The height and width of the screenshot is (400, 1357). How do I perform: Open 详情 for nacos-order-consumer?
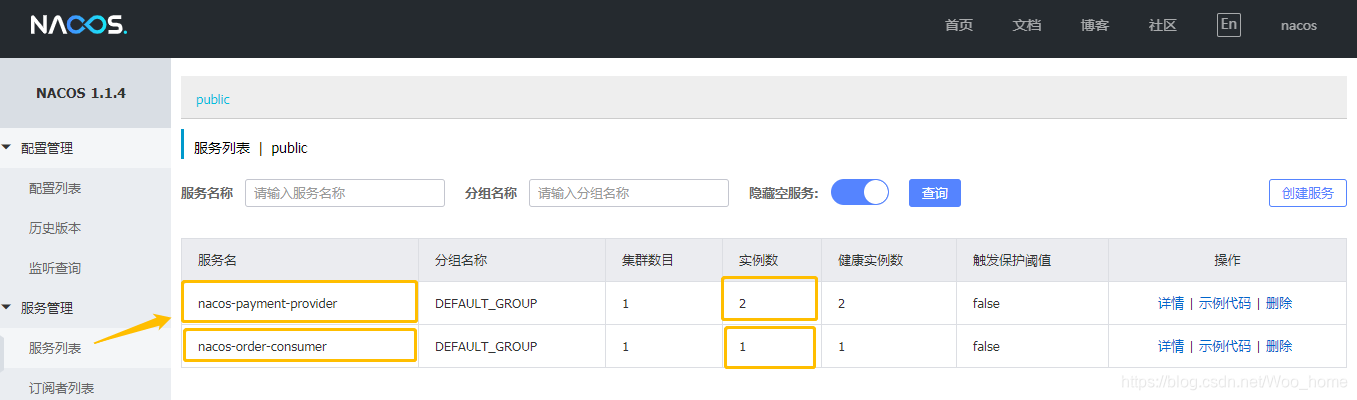(x=1171, y=346)
